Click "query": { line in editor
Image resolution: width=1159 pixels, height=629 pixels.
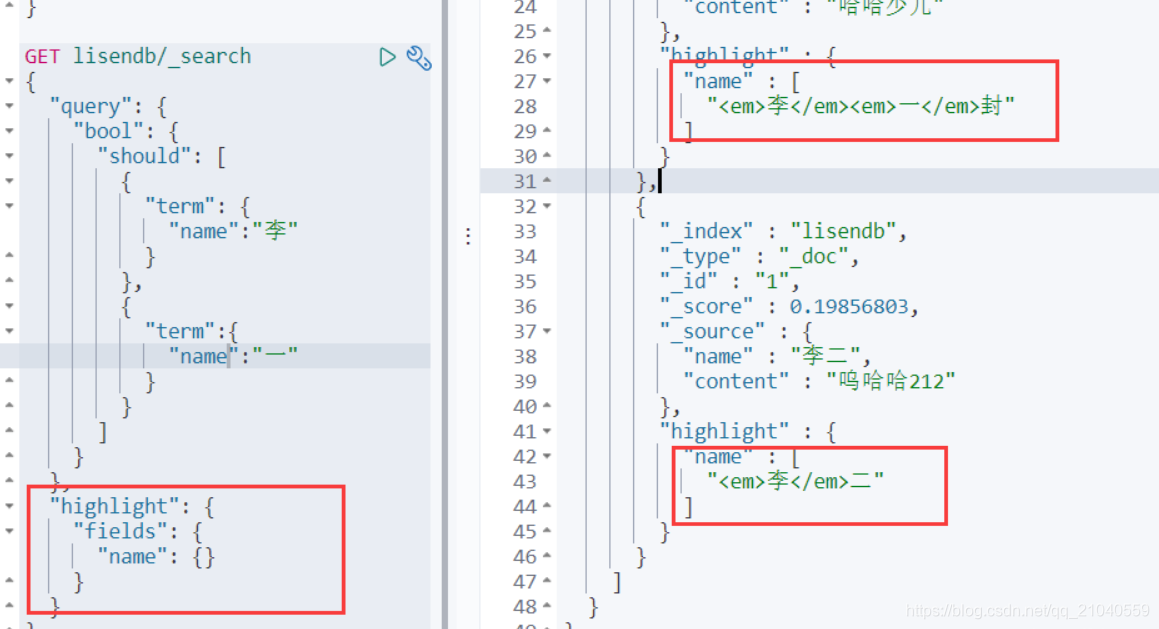pos(108,106)
